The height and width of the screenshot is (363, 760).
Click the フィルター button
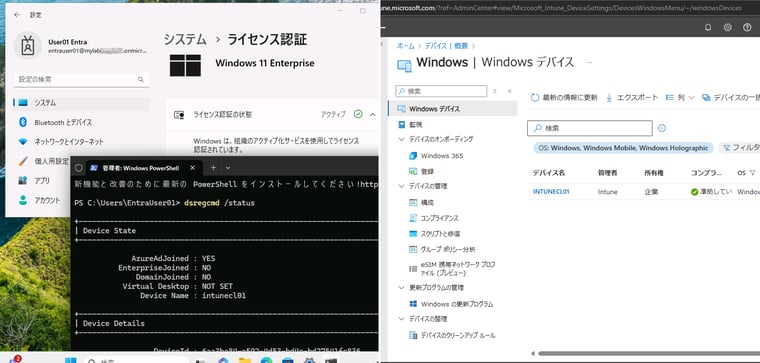[740, 148]
